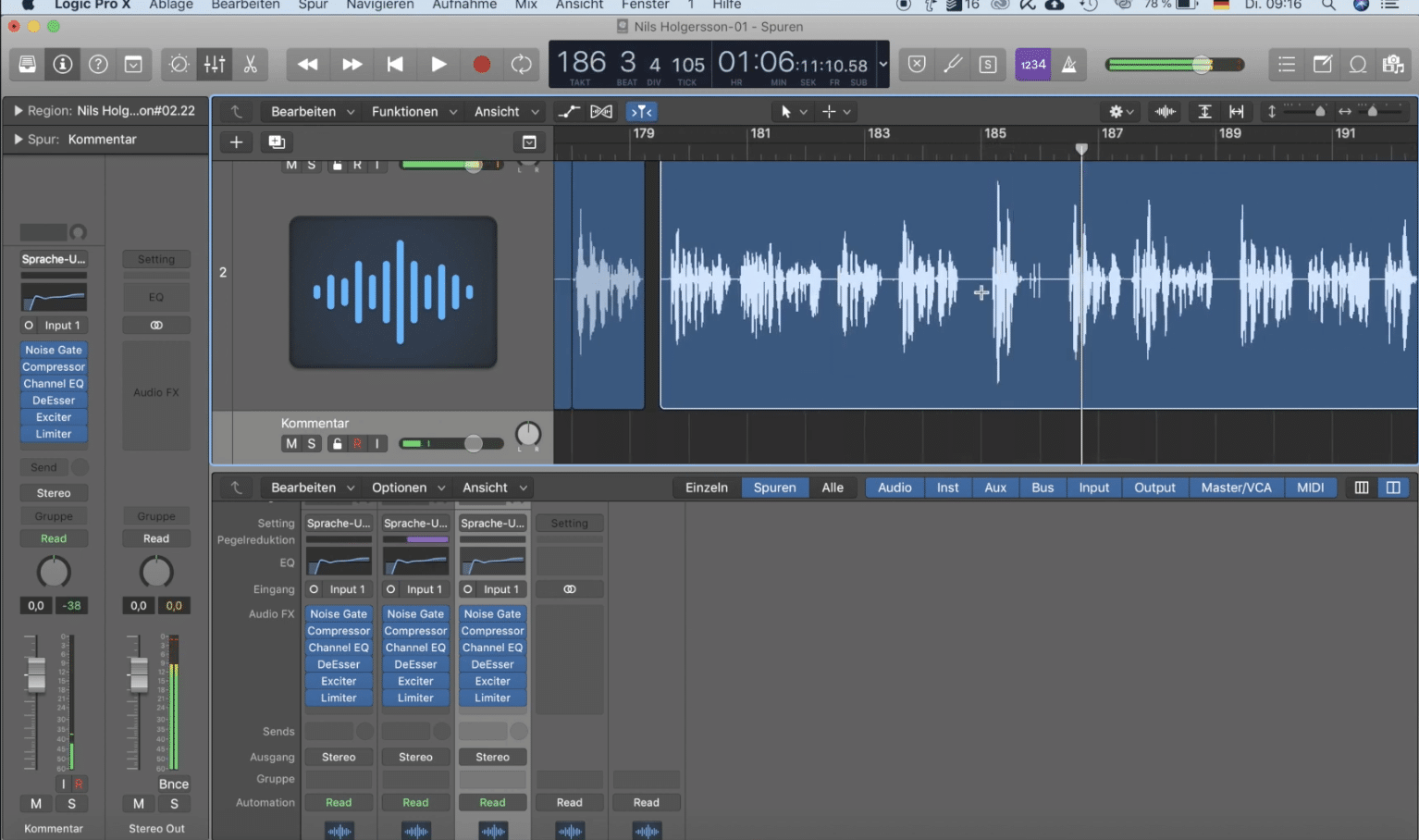This screenshot has height=840, width=1419.
Task: Click the Stereo output slot in inspector
Action: point(54,493)
